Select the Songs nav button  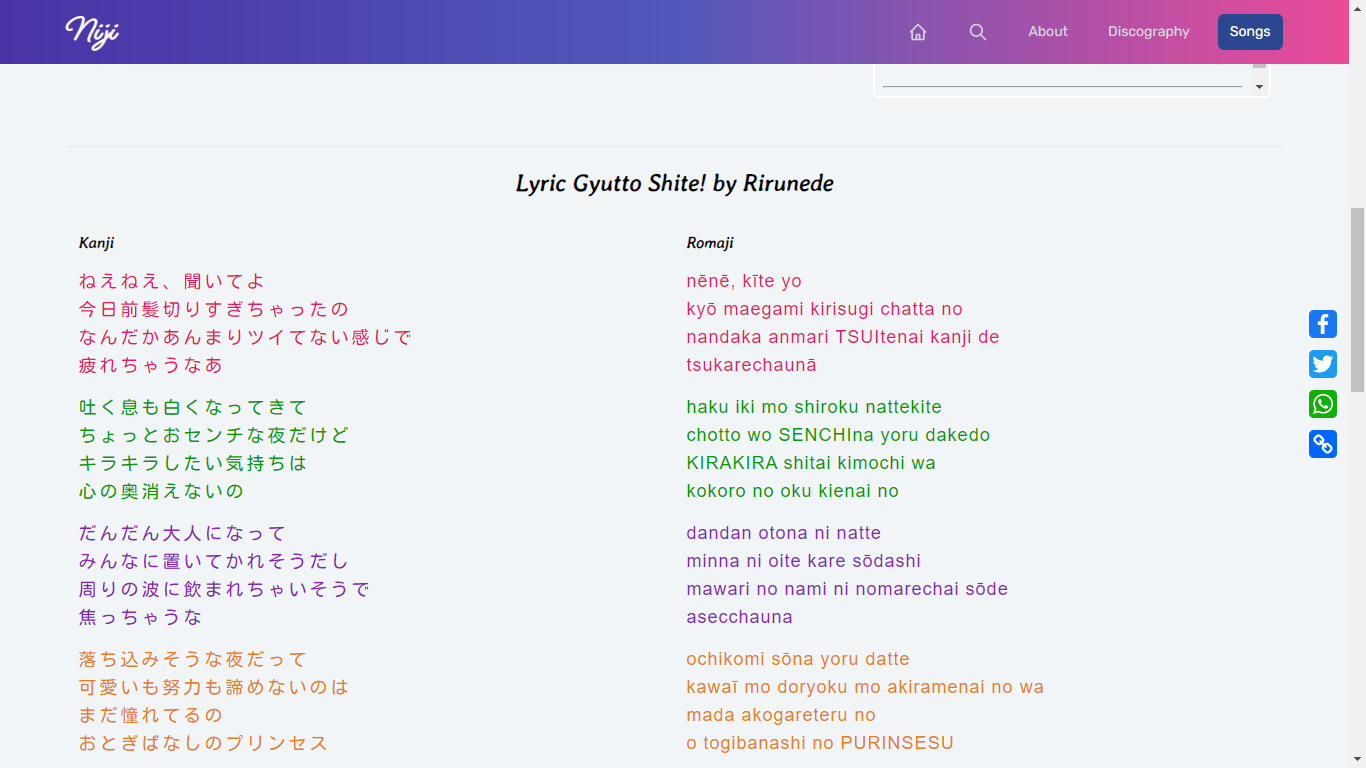1249,32
